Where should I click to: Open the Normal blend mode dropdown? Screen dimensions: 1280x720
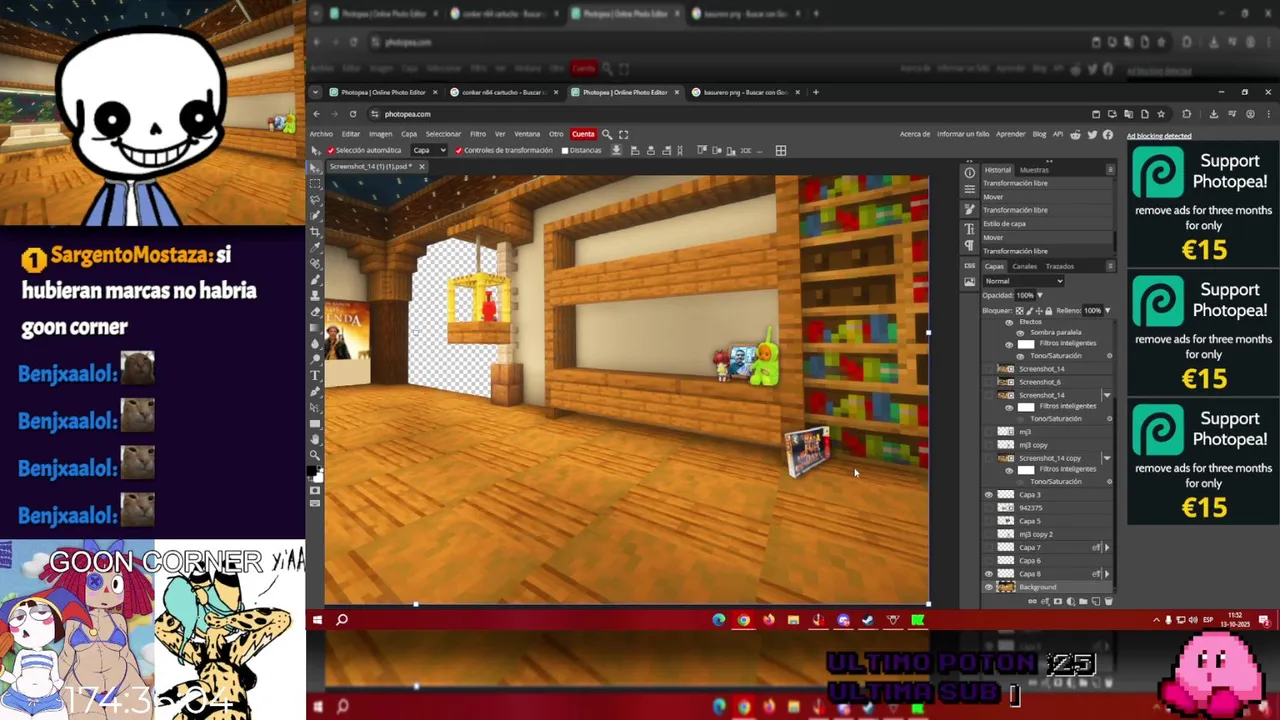coord(1024,281)
